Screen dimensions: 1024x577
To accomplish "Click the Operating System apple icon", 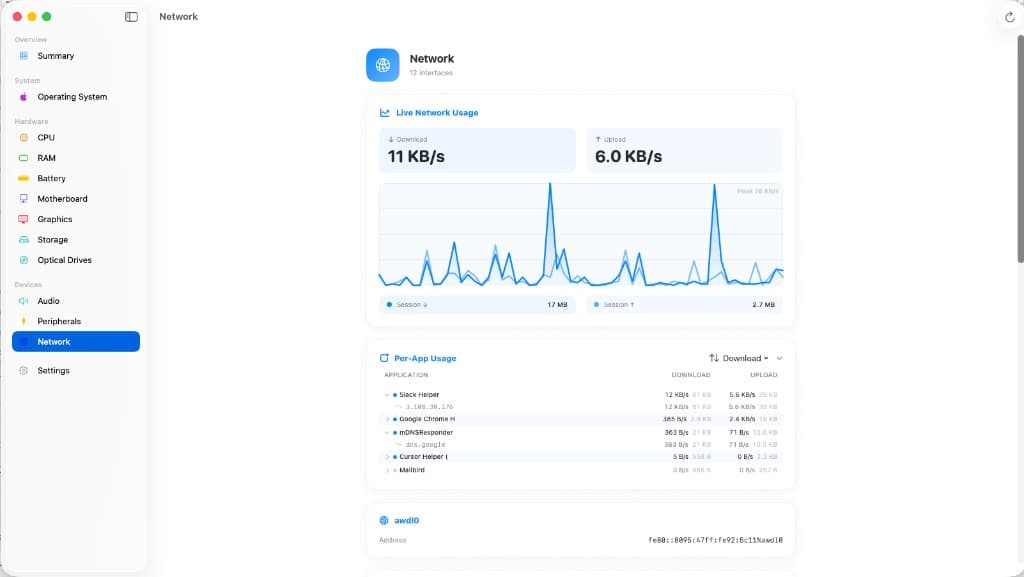I will (x=24, y=97).
